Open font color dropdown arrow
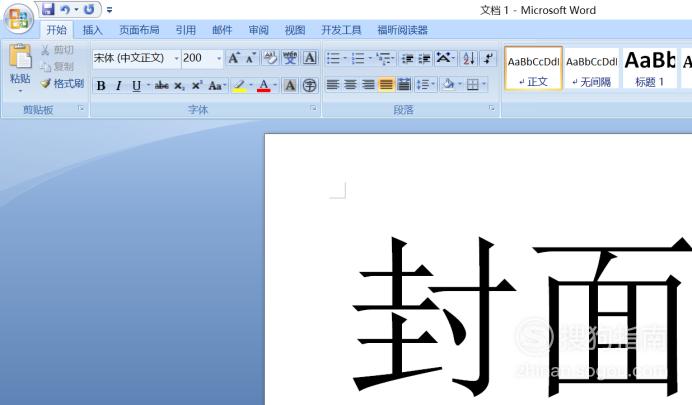The image size is (692, 405). coord(275,85)
